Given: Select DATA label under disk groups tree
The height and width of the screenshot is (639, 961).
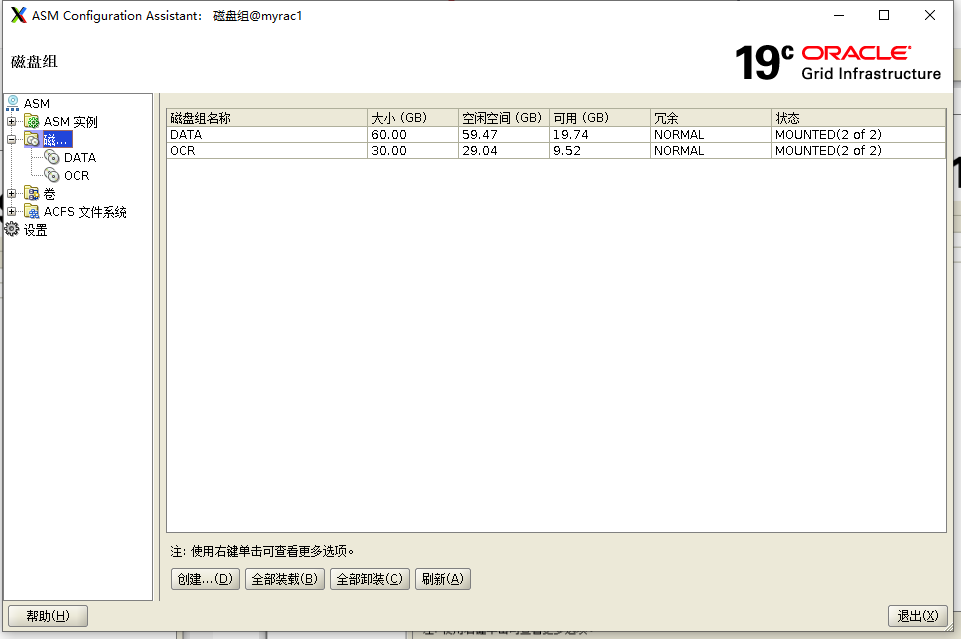Looking at the screenshot, I should point(80,157).
